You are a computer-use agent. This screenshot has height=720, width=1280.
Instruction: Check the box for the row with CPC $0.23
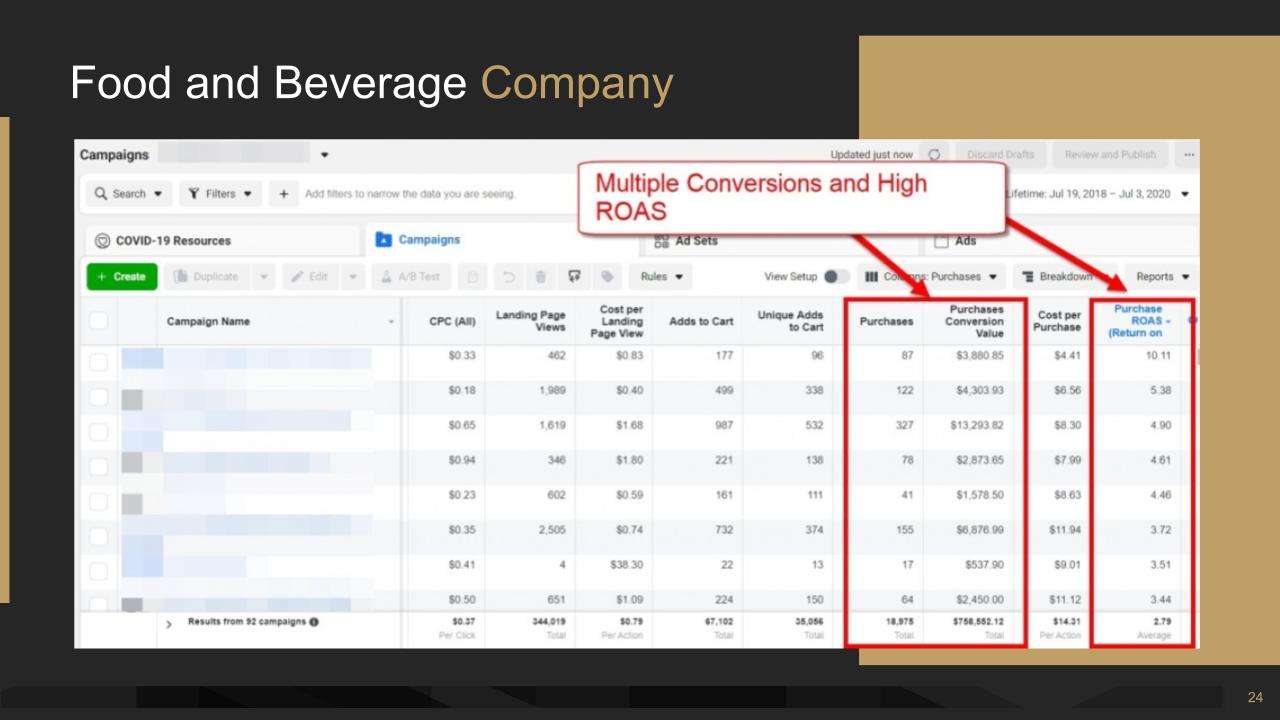[x=98, y=502]
